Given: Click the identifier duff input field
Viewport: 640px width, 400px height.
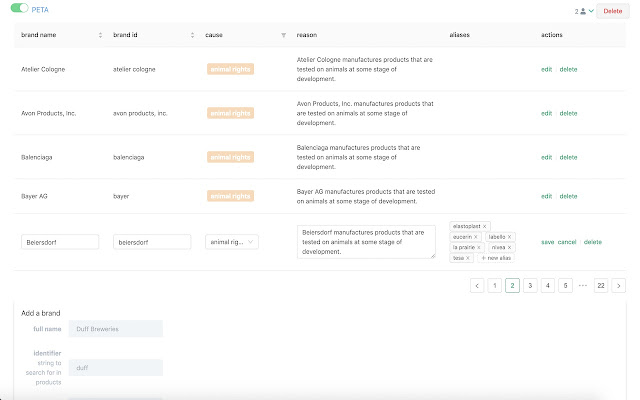Looking at the screenshot, I should [116, 368].
